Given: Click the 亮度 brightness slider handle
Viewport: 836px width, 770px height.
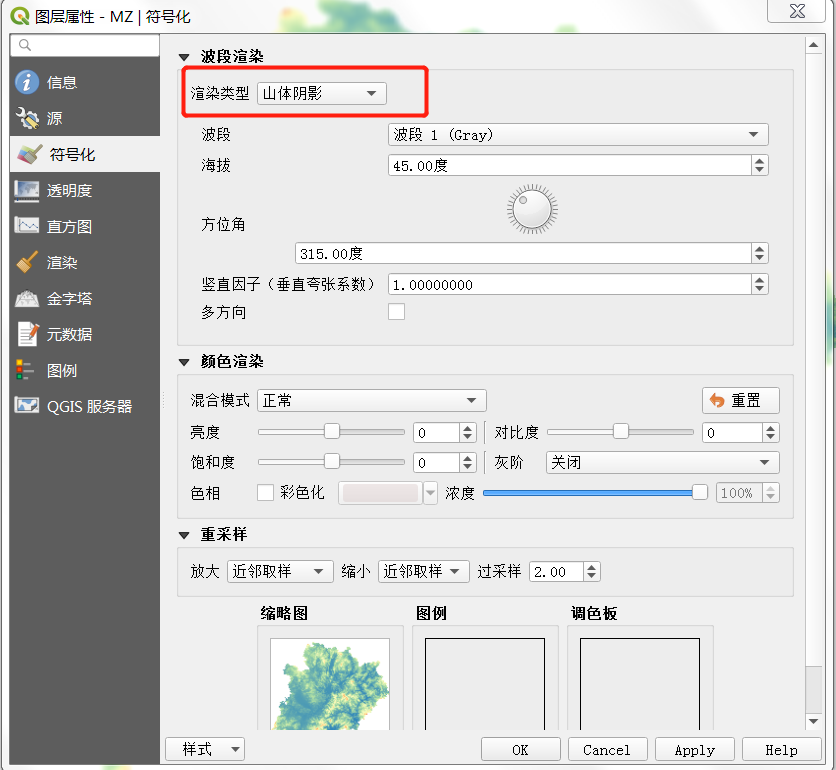Looking at the screenshot, I should click(332, 432).
